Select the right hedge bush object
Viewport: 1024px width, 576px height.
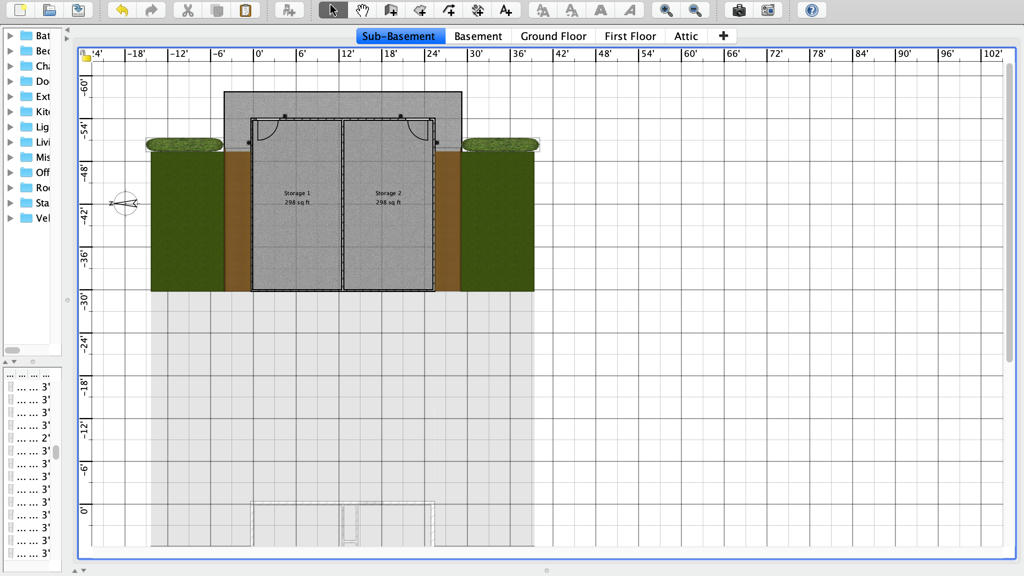(x=501, y=144)
